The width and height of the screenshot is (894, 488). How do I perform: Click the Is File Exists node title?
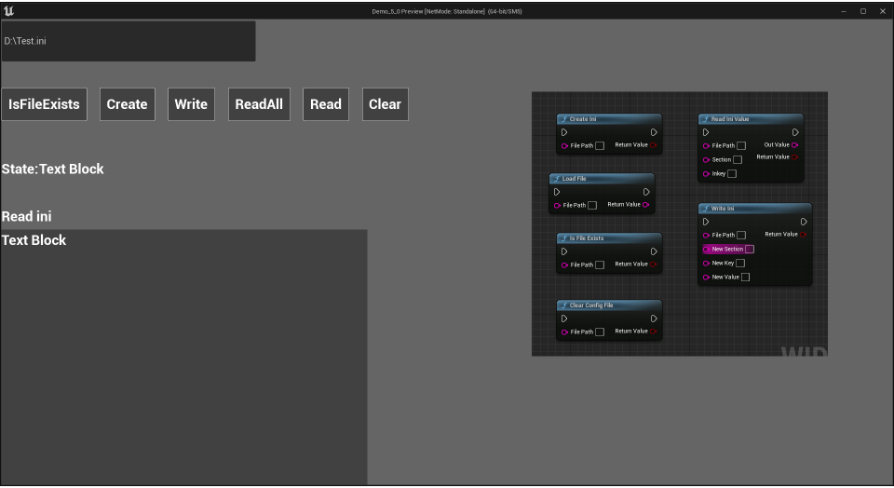point(587,238)
